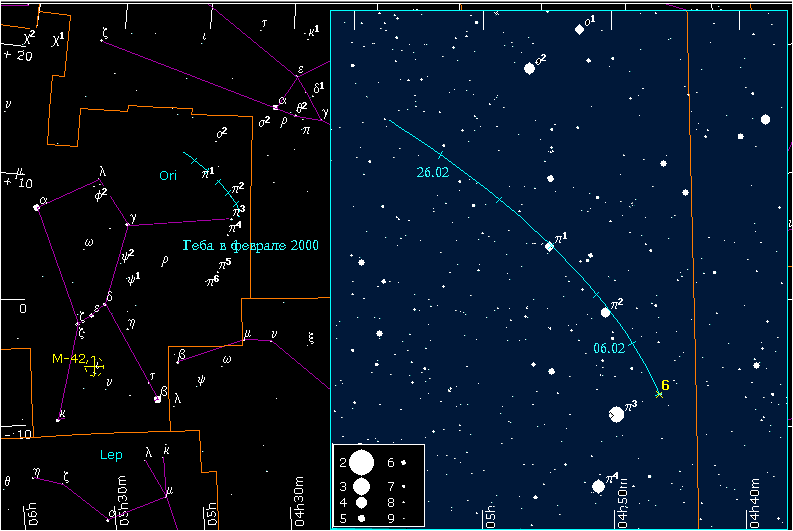Click the π4 star in the right panel
This screenshot has height=531, width=793.
[598, 486]
